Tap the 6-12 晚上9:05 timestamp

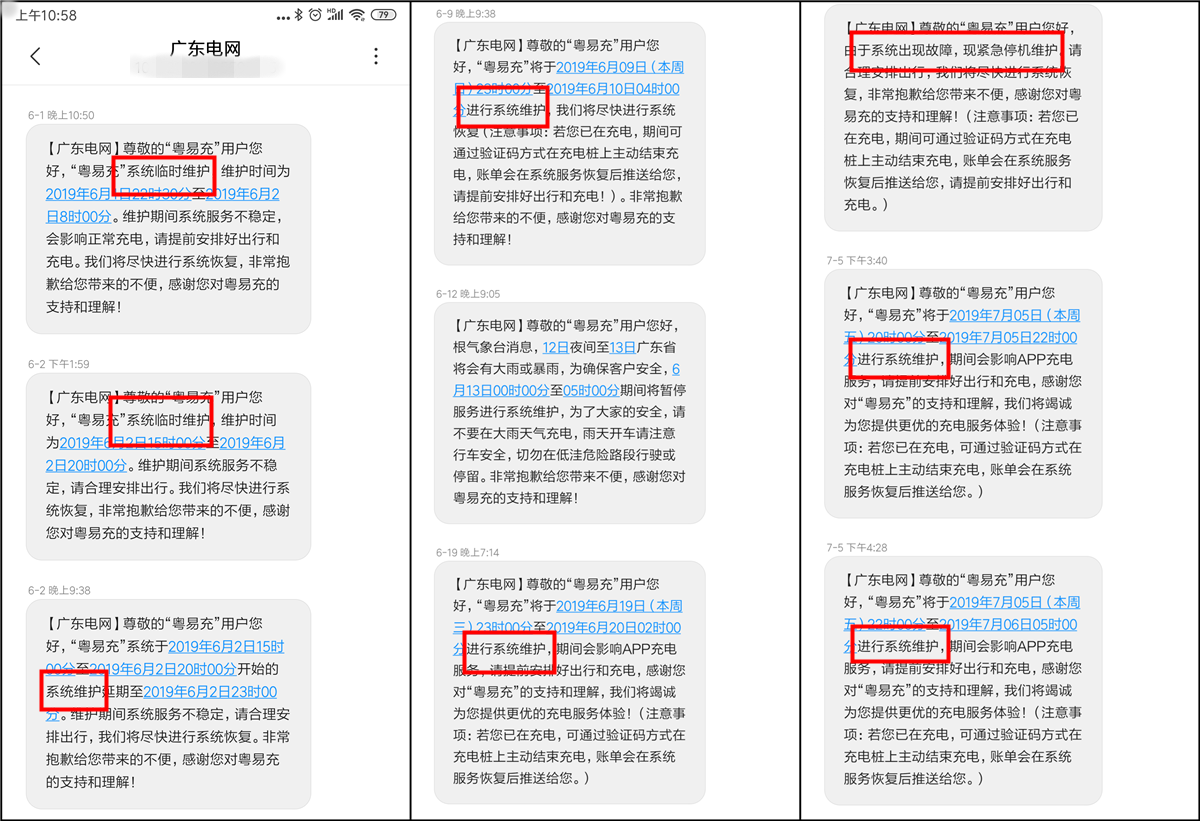click(x=468, y=294)
